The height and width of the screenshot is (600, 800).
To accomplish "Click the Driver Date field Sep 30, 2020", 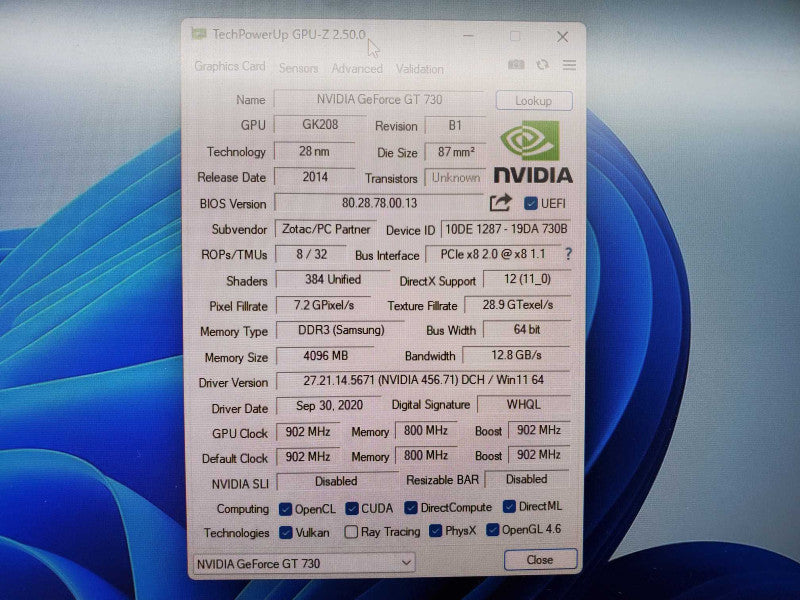I will point(329,406).
